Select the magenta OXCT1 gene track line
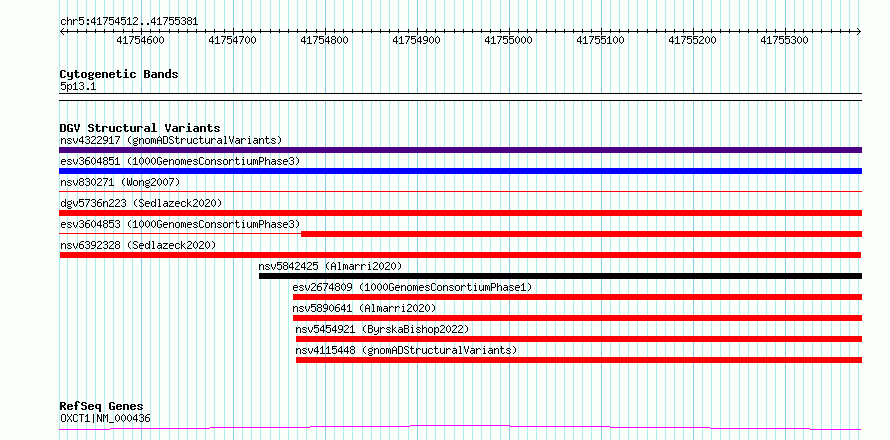The height and width of the screenshot is (440, 890). click(460, 428)
